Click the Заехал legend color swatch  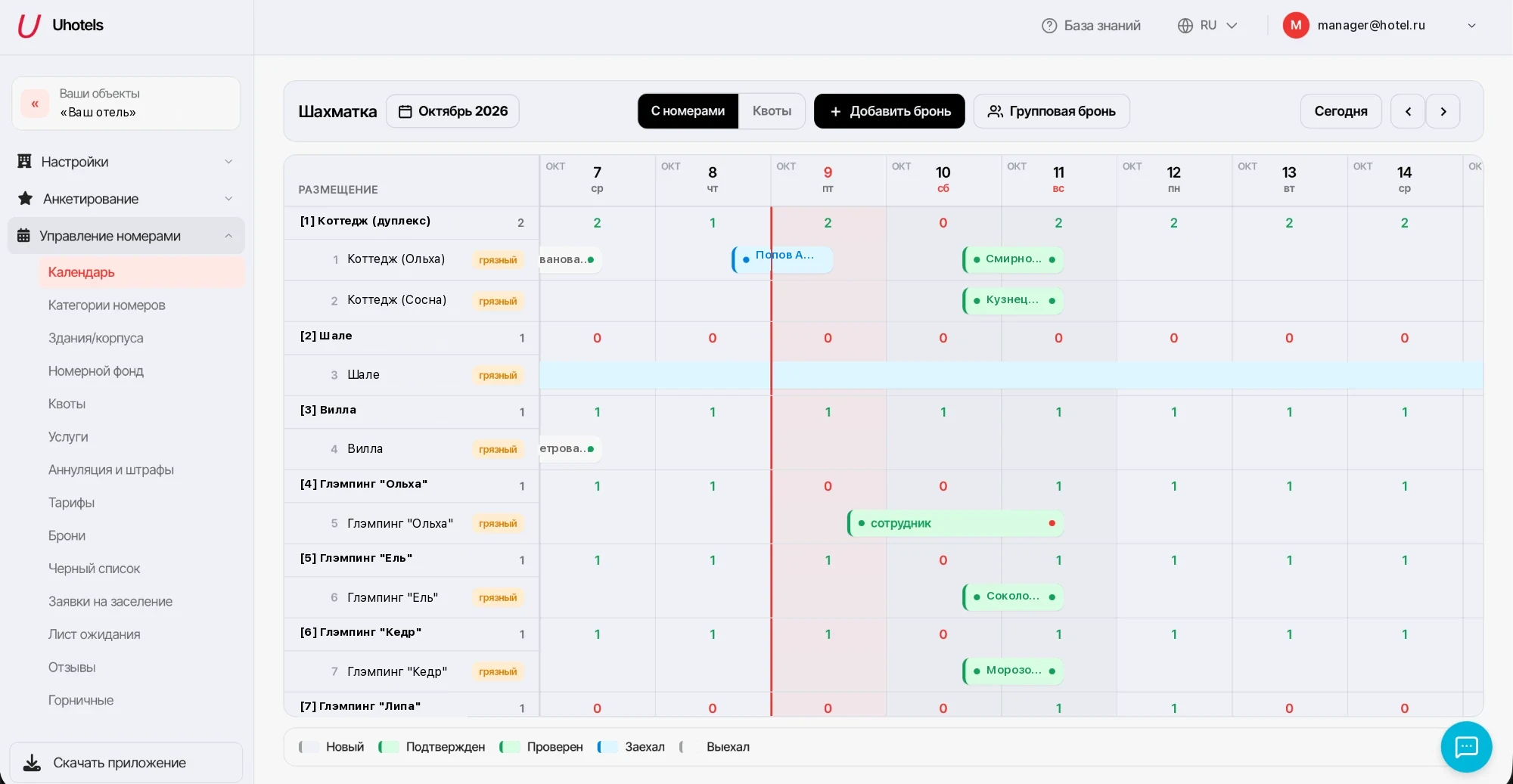608,747
